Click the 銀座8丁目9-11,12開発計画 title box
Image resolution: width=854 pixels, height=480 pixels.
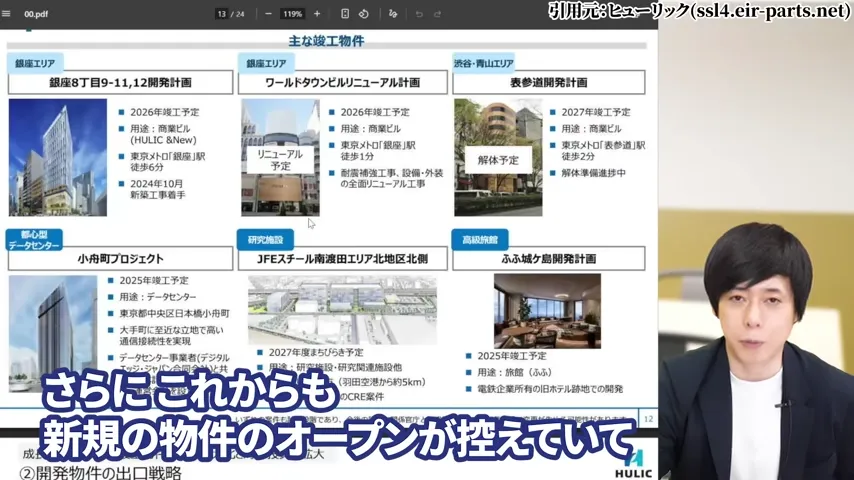pos(120,82)
